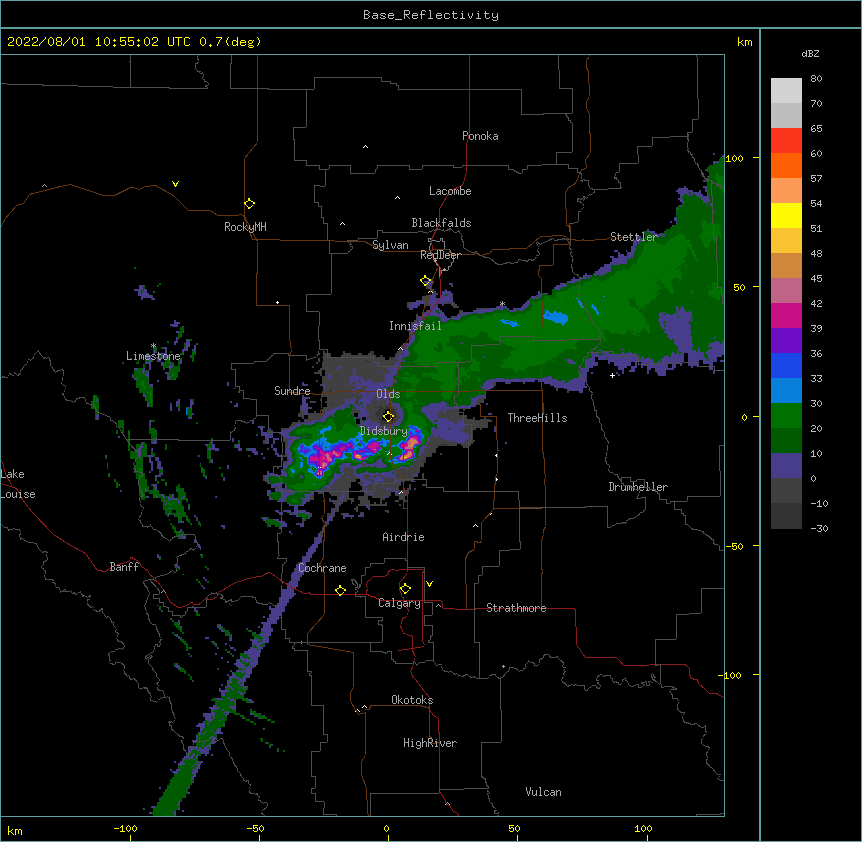Click the RockyMH label
The height and width of the screenshot is (842, 862).
(x=245, y=227)
